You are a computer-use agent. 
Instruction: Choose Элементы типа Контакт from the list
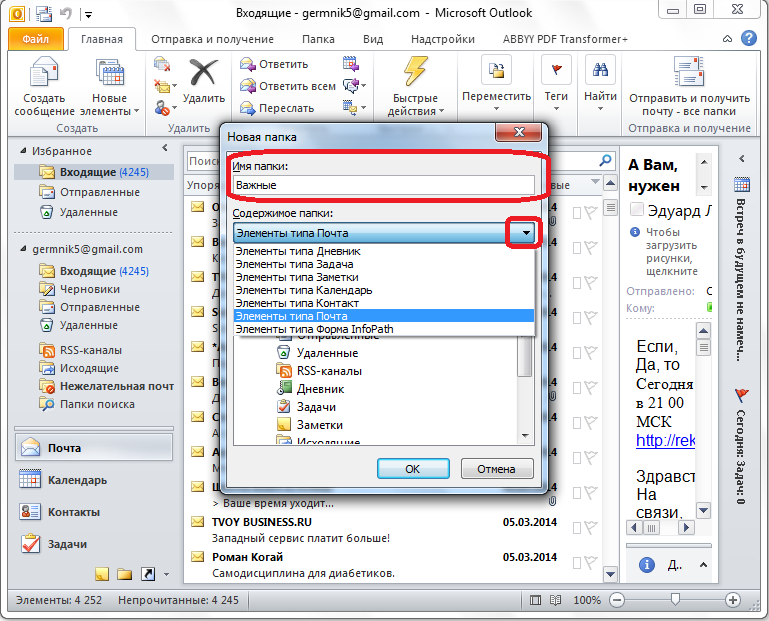coord(384,303)
